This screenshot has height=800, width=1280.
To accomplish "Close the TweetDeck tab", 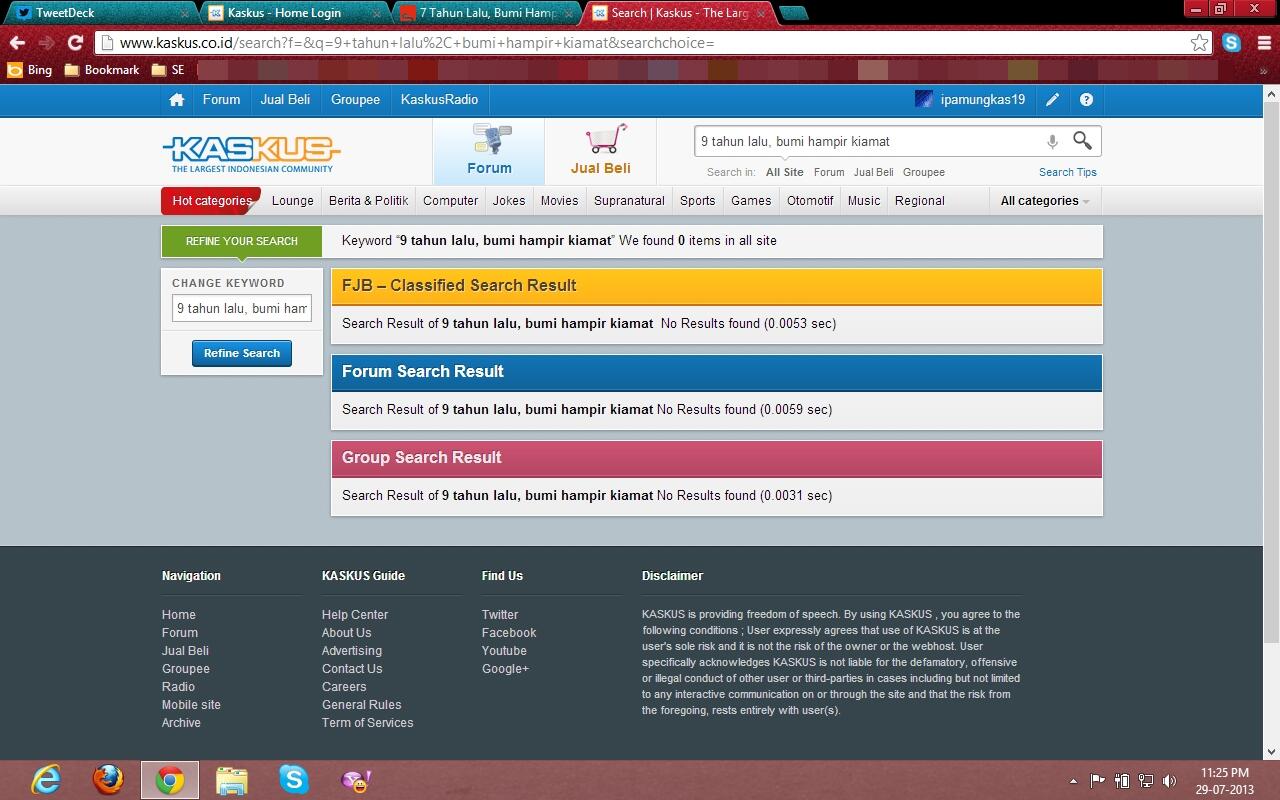I will tap(184, 14).
